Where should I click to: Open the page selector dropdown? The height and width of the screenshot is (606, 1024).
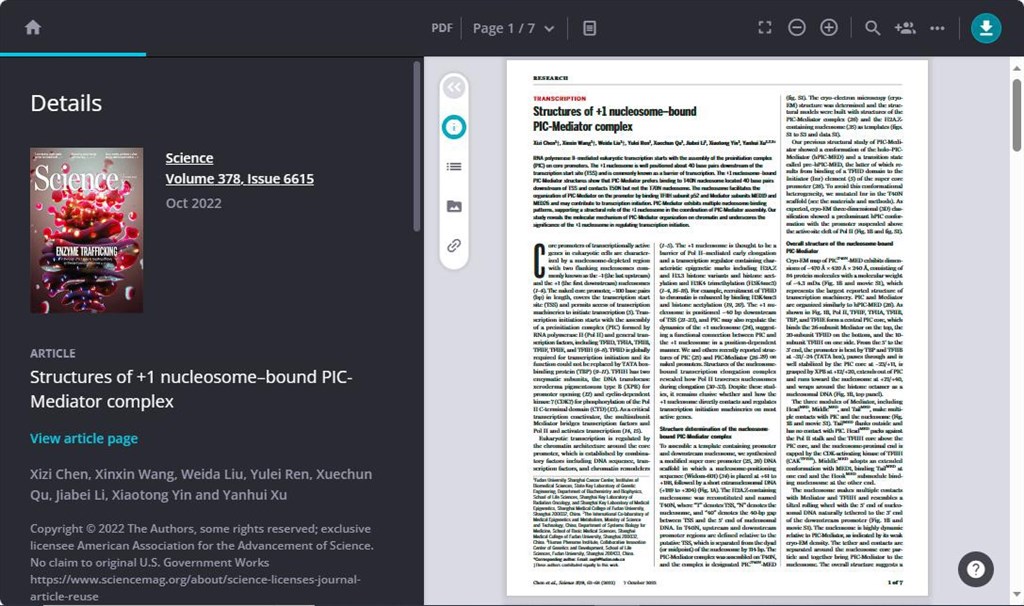point(513,28)
